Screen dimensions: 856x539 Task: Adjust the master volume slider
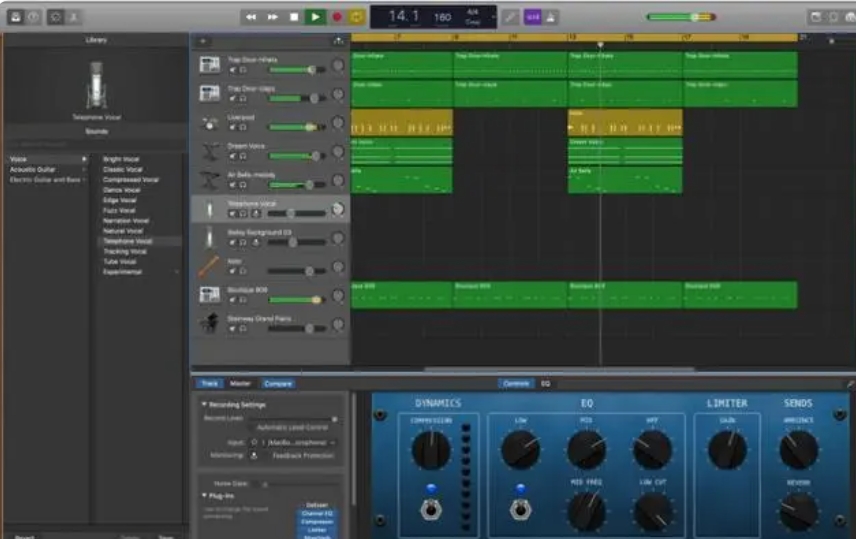pyautogui.click(x=681, y=17)
